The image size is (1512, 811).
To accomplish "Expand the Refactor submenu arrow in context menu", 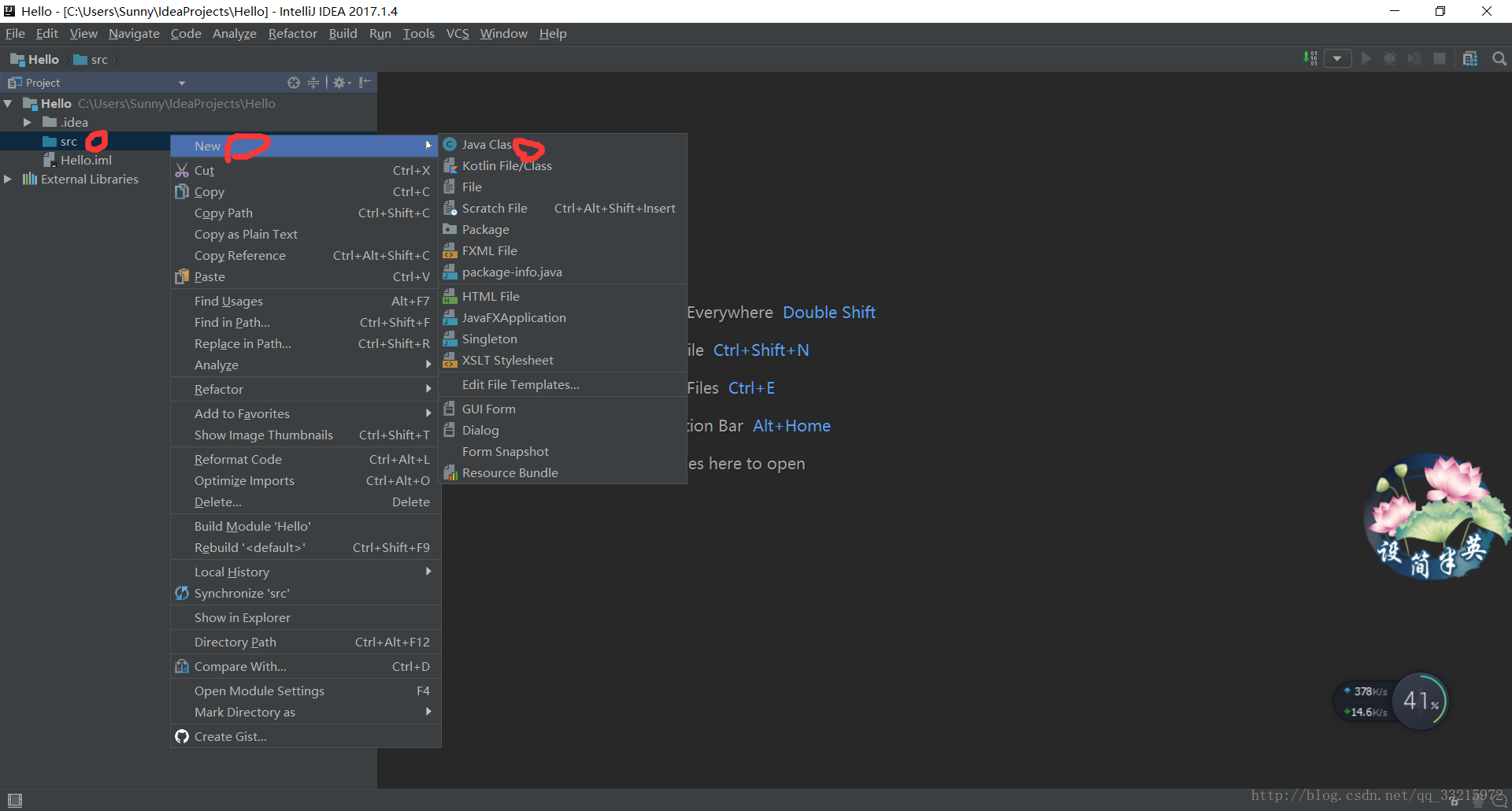I will [x=428, y=389].
